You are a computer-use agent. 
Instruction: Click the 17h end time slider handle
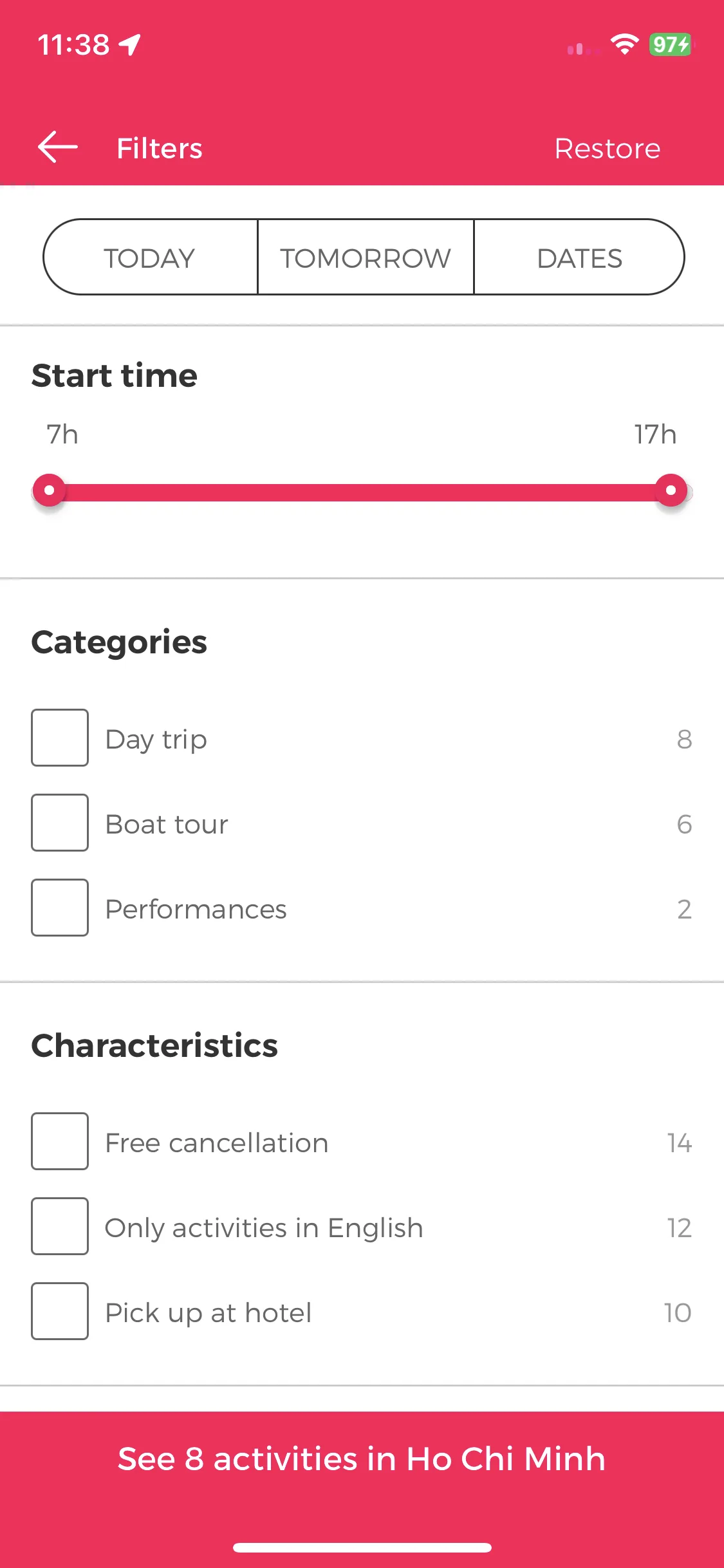tap(671, 490)
